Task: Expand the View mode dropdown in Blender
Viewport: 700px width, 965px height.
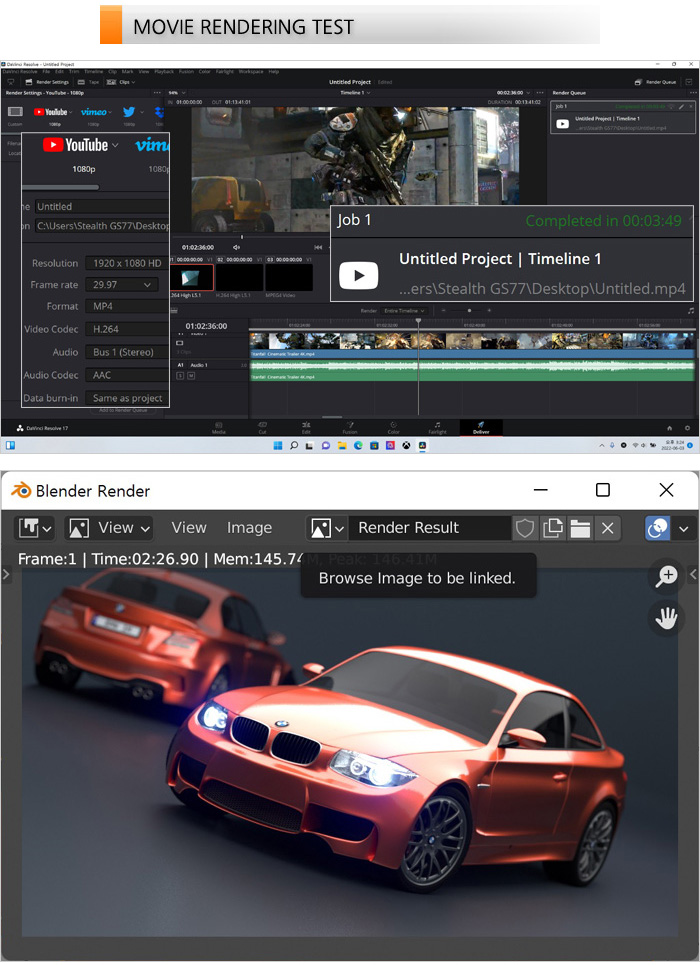Action: pos(109,528)
